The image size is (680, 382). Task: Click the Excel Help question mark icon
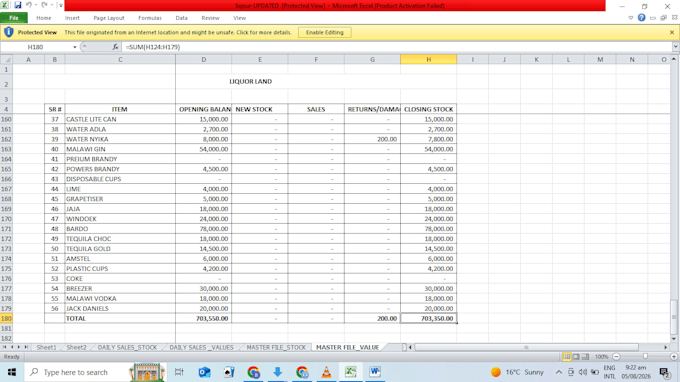point(641,18)
